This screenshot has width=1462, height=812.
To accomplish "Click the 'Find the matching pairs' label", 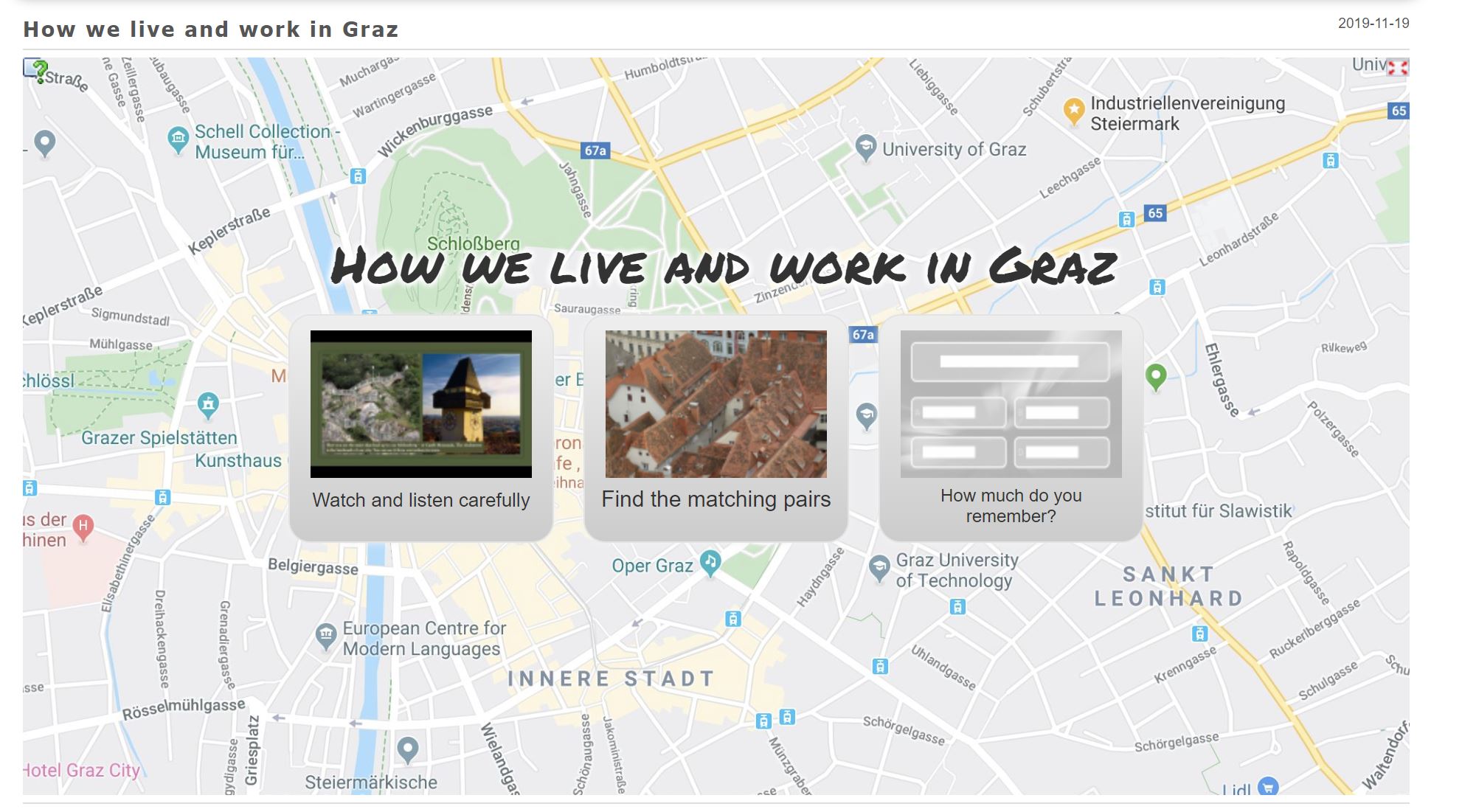I will tap(716, 499).
